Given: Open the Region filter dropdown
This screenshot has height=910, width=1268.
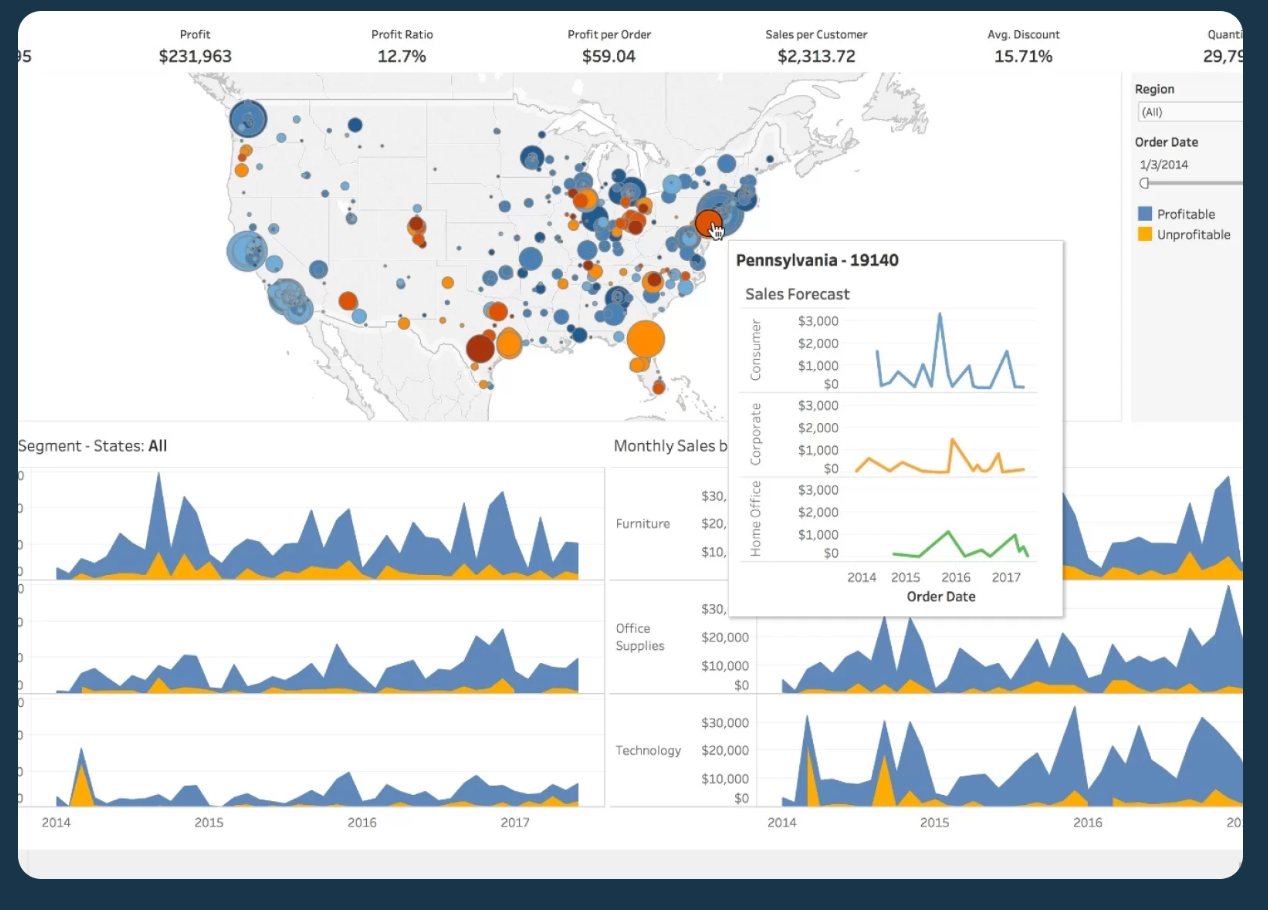Looking at the screenshot, I should [x=1190, y=112].
